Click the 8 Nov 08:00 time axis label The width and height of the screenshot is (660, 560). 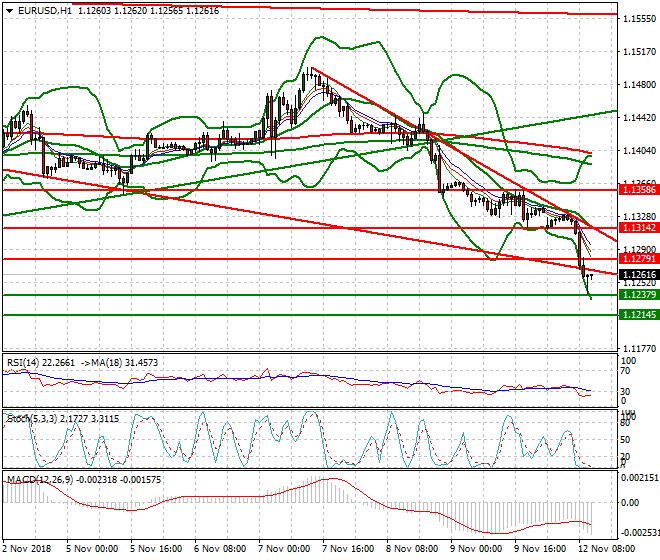(x=412, y=549)
